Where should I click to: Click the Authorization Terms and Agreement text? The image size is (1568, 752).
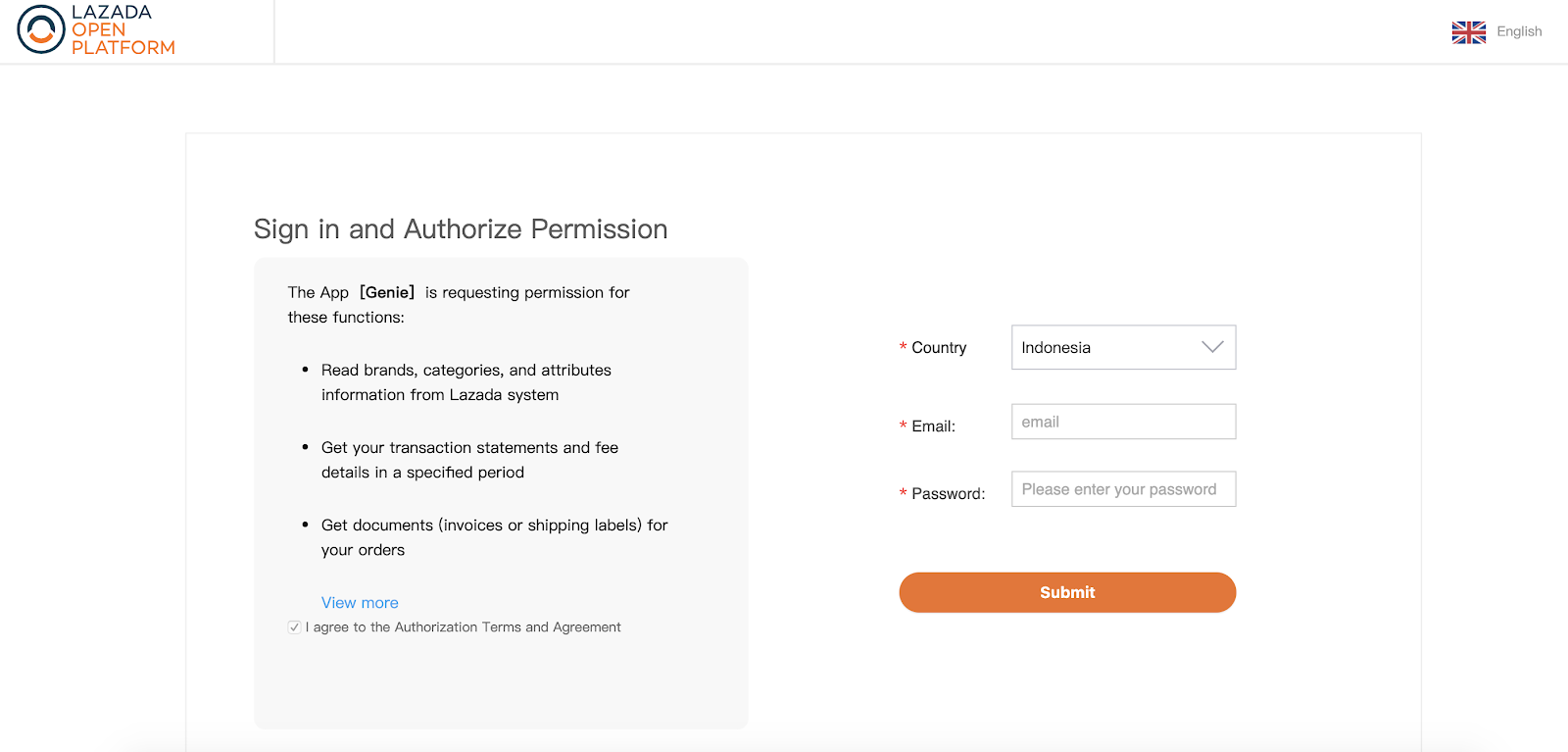[508, 627]
